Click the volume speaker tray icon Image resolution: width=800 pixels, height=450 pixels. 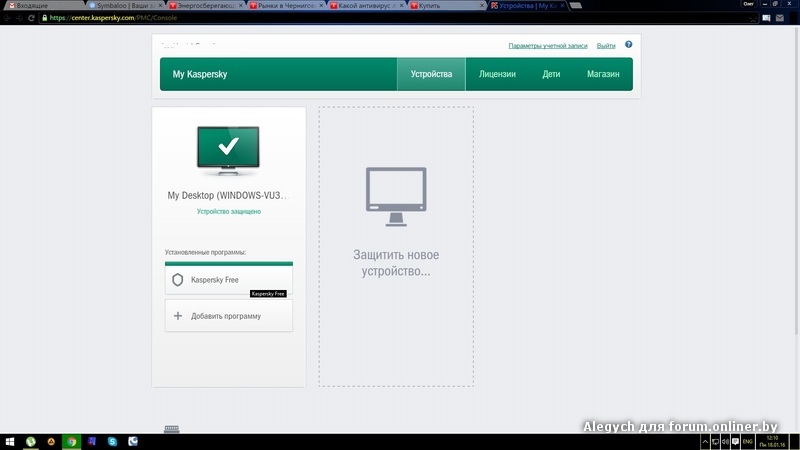(x=725, y=442)
